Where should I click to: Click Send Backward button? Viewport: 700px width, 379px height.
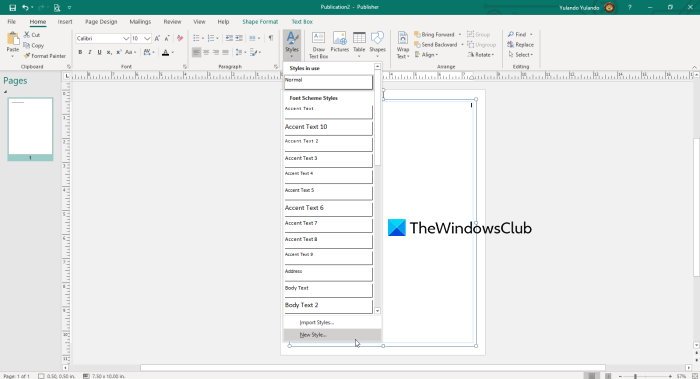pos(436,45)
